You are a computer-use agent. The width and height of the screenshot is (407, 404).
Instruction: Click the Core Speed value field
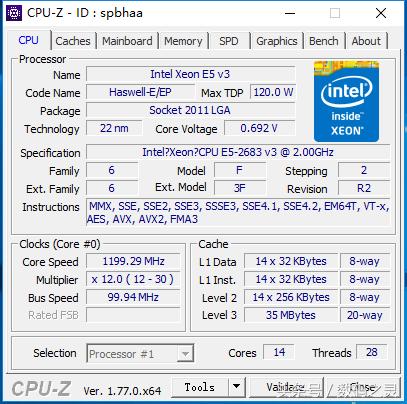[133, 261]
